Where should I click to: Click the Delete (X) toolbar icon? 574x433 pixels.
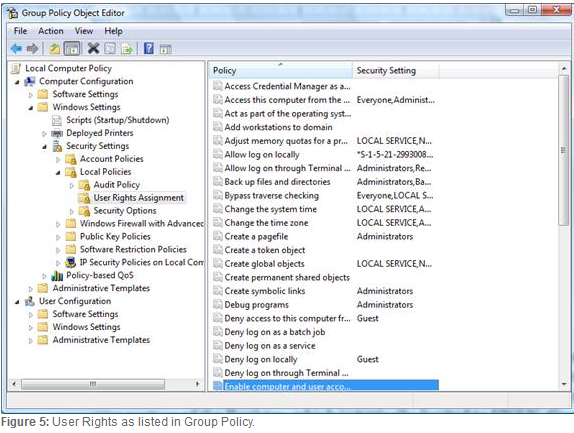93,48
